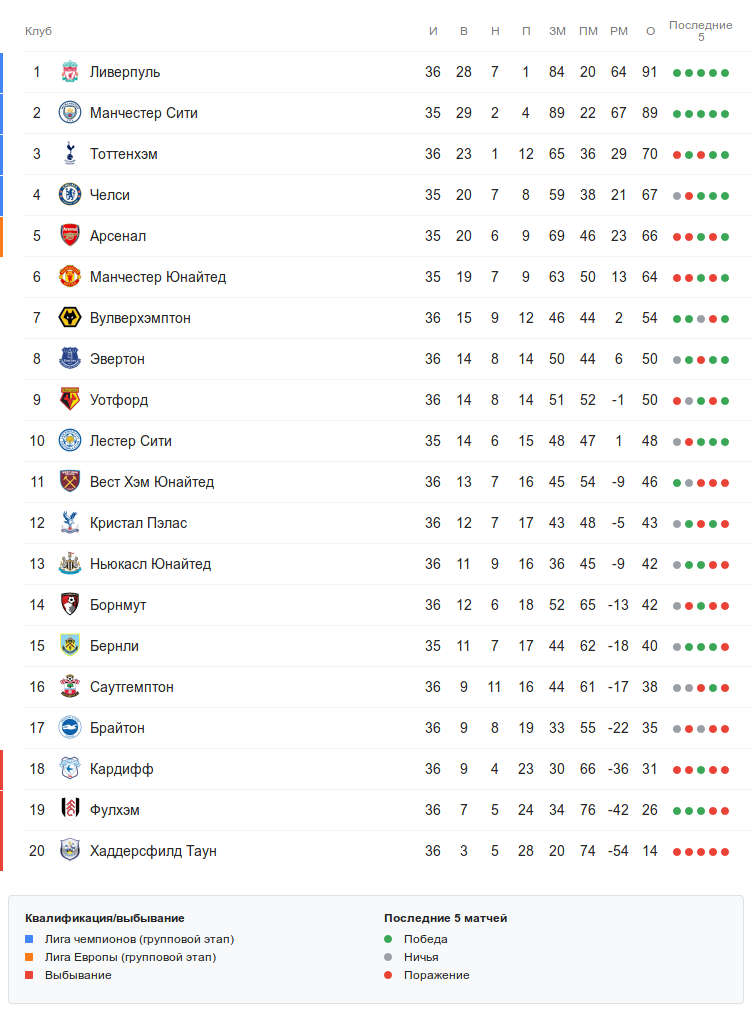Click the Последние 5 column header

pos(700,31)
